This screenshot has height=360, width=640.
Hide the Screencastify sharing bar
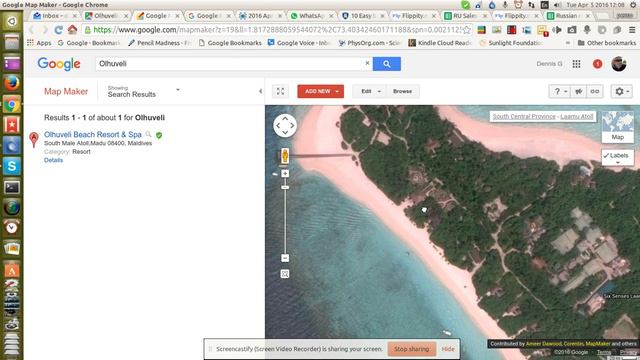click(x=448, y=349)
